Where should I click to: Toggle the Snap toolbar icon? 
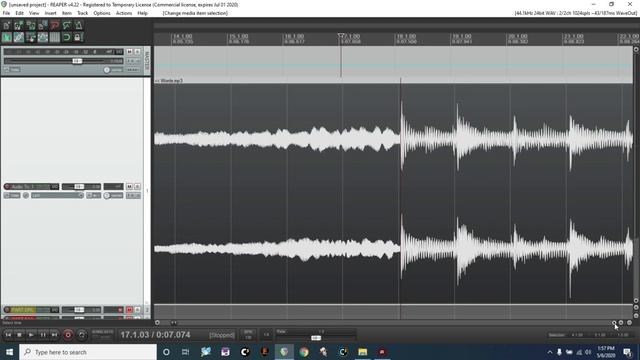click(67, 38)
